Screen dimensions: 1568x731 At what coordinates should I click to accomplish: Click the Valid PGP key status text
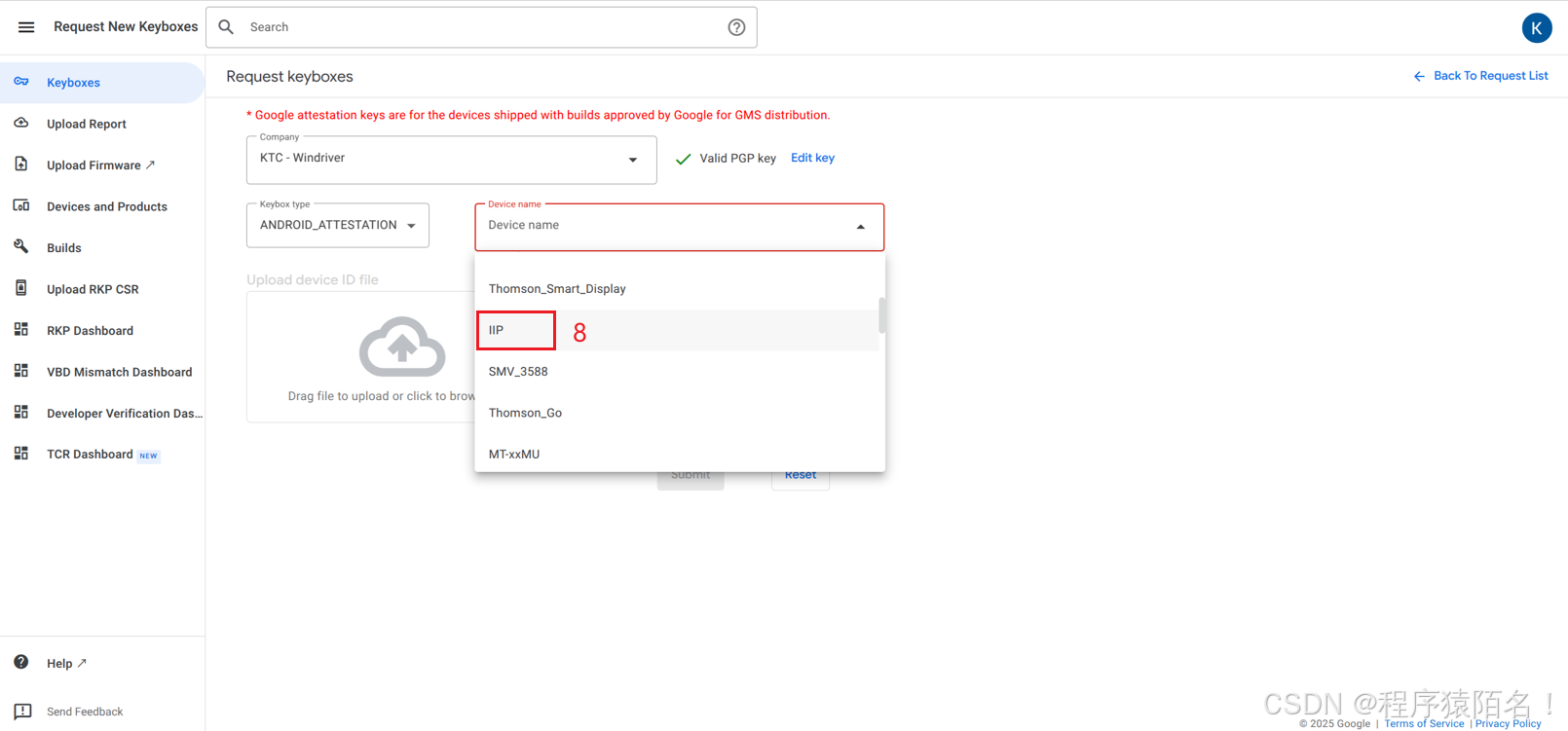(737, 159)
